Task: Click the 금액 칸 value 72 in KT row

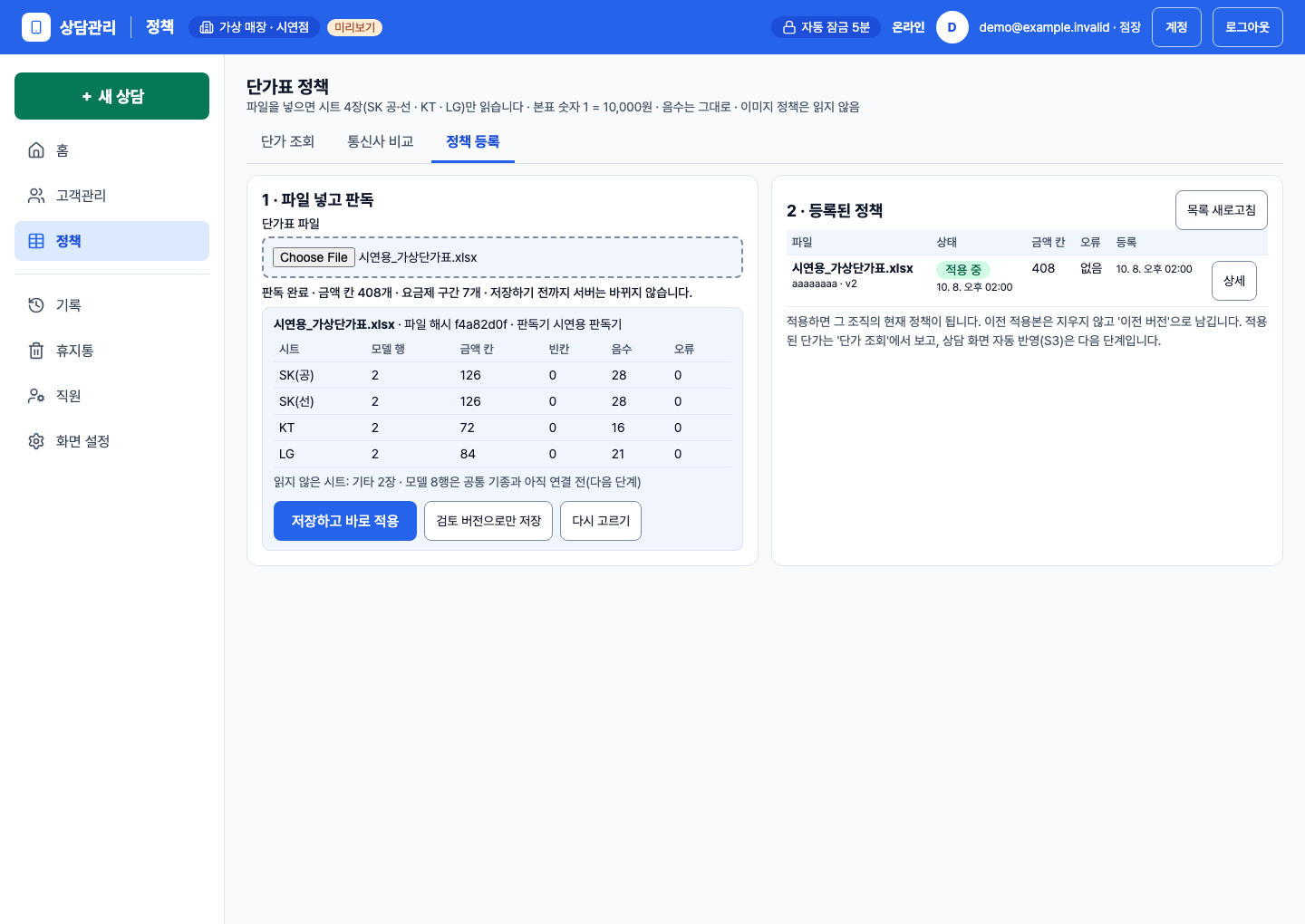Action: click(x=468, y=428)
